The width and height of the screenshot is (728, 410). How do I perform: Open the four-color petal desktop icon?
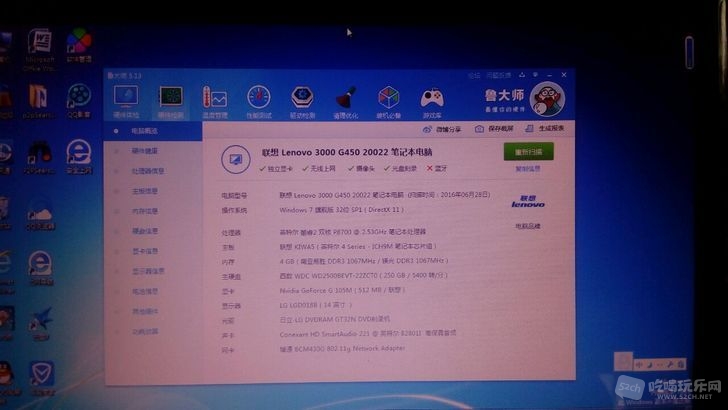coord(79,46)
